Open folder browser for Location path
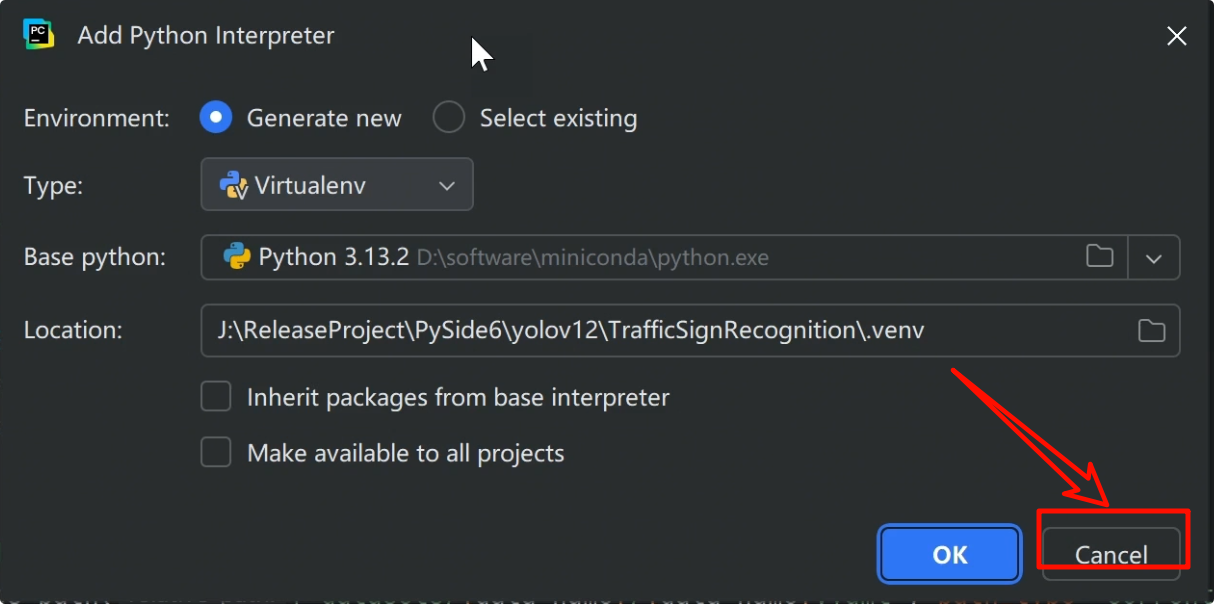Screen dimensions: 1214x604 [x=1152, y=330]
